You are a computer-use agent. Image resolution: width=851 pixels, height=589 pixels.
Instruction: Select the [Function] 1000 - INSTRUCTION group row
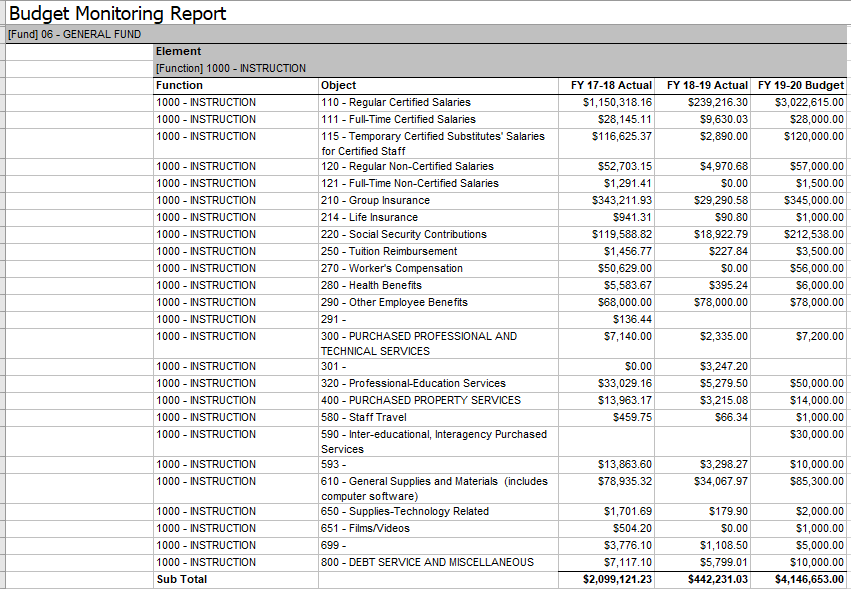click(500, 68)
